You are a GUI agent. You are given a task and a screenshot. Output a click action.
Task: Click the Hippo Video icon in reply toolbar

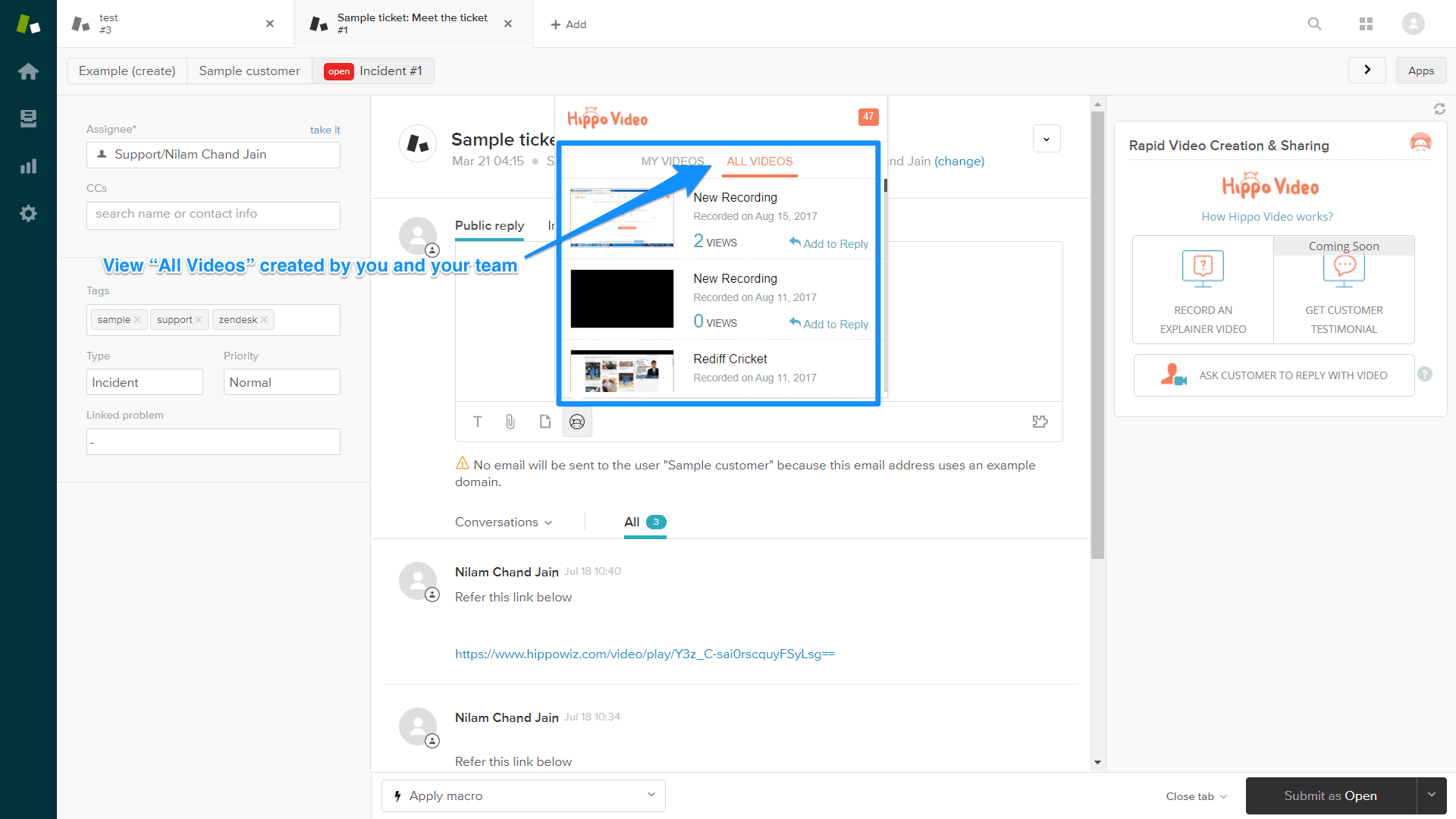coord(577,422)
